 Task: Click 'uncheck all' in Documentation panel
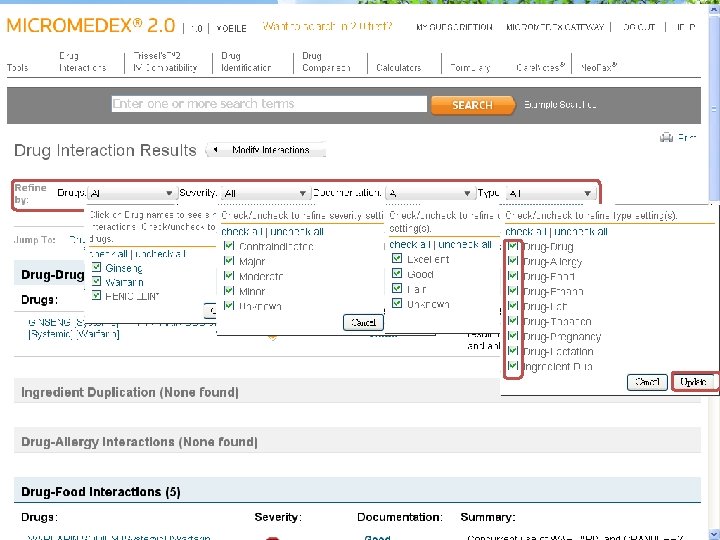pos(465,244)
